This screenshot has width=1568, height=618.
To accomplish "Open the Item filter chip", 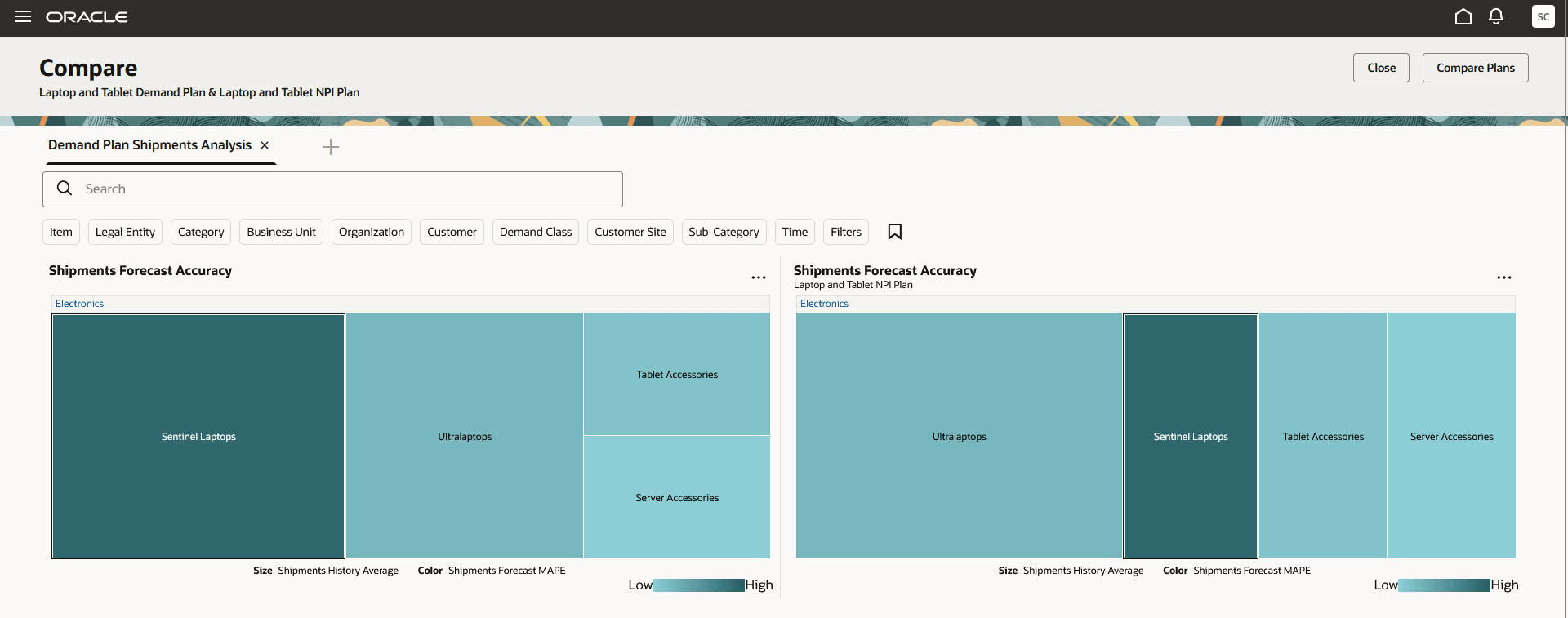I will tap(61, 232).
